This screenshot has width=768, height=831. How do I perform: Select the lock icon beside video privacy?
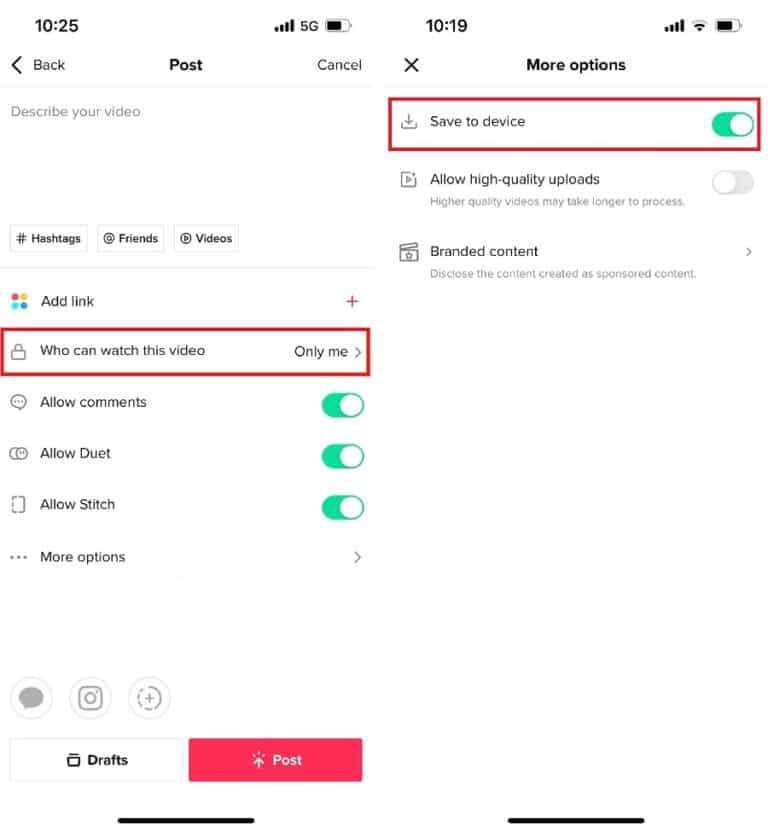[20, 351]
